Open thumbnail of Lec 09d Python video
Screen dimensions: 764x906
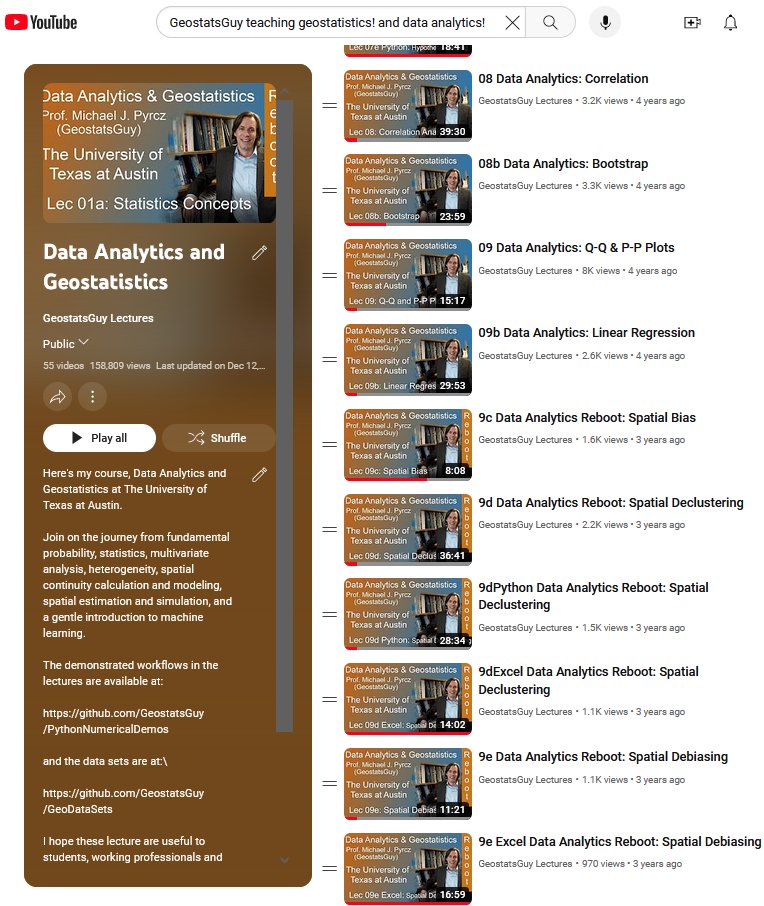tap(408, 614)
